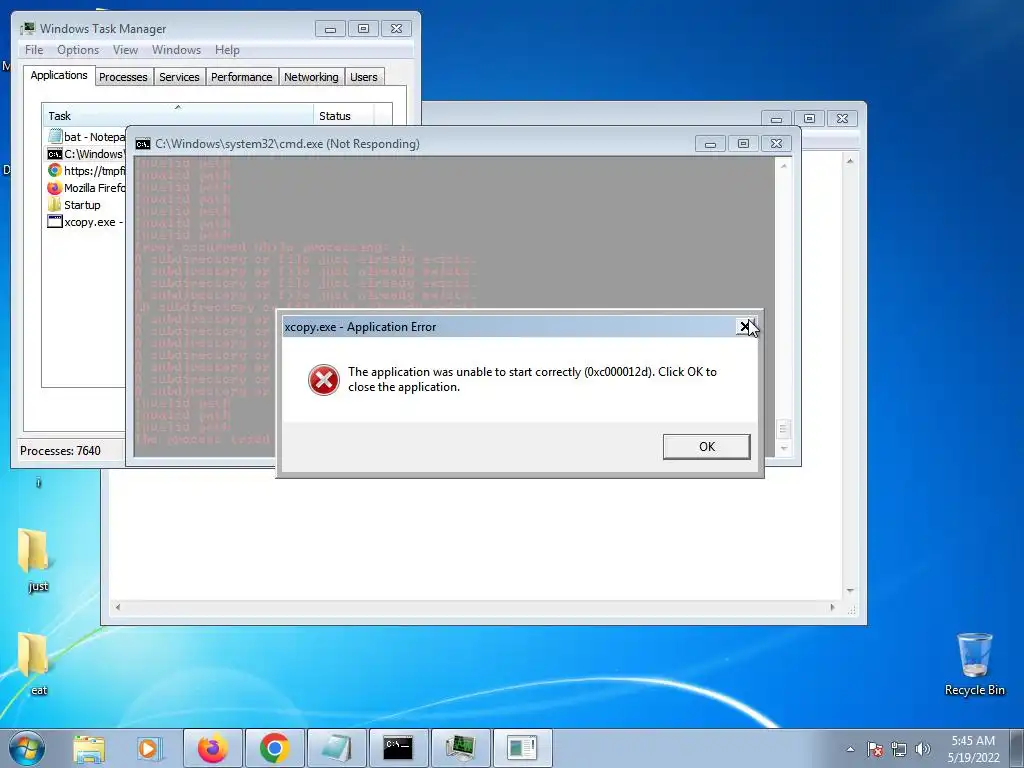The width and height of the screenshot is (1024, 768).
Task: Open Action Center flag in tray
Action: pos(875,749)
